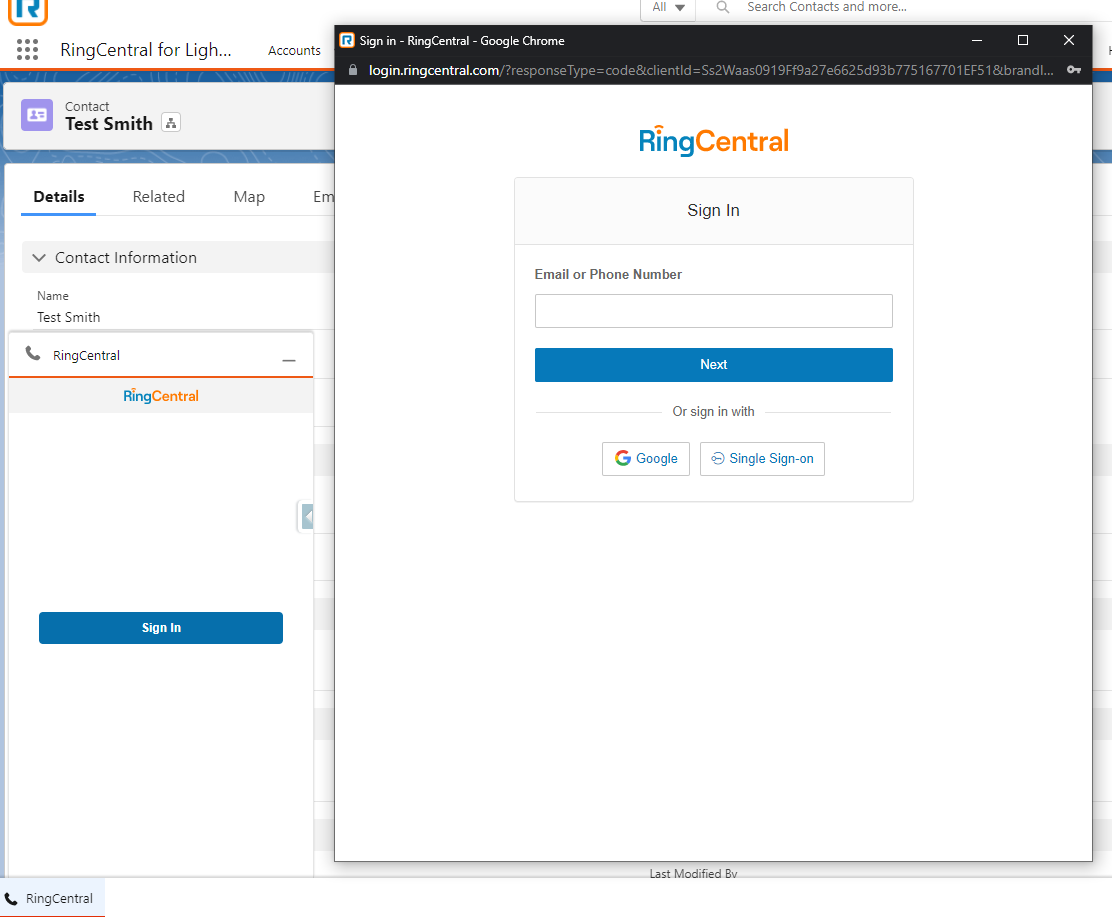
Task: Minimize the RingCentral softphone widget
Action: [289, 360]
